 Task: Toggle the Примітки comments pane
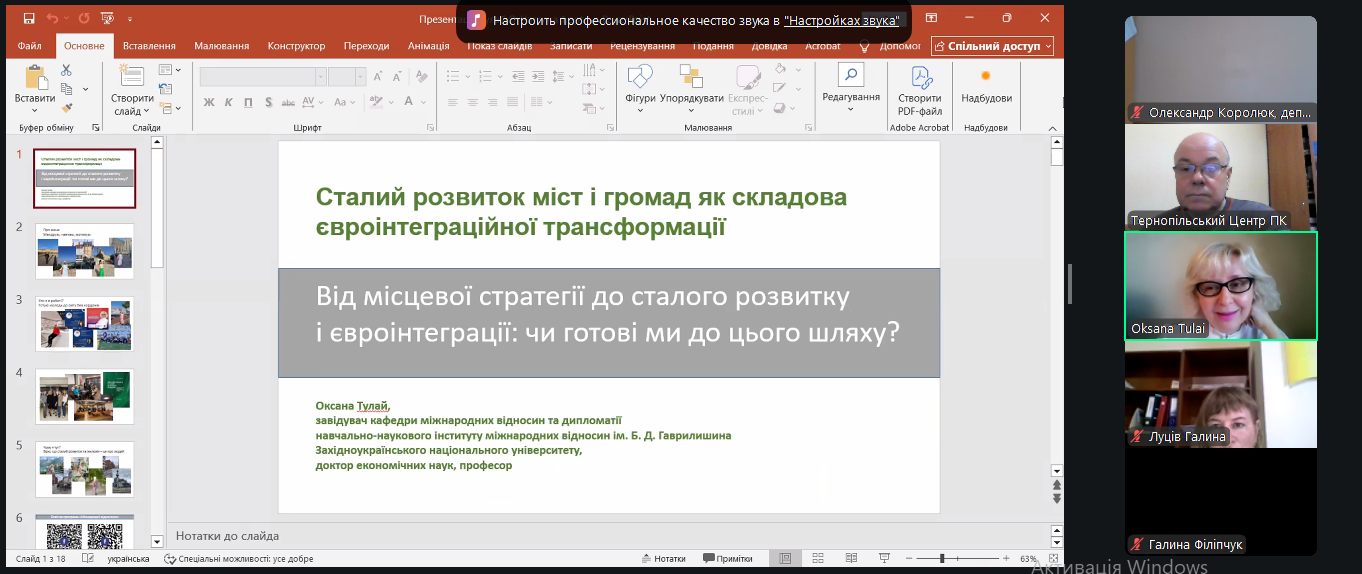click(727, 559)
